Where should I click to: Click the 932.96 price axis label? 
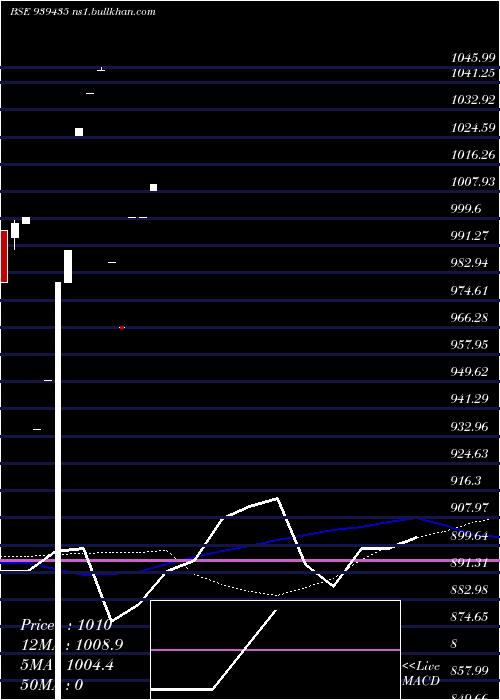[x=469, y=427]
